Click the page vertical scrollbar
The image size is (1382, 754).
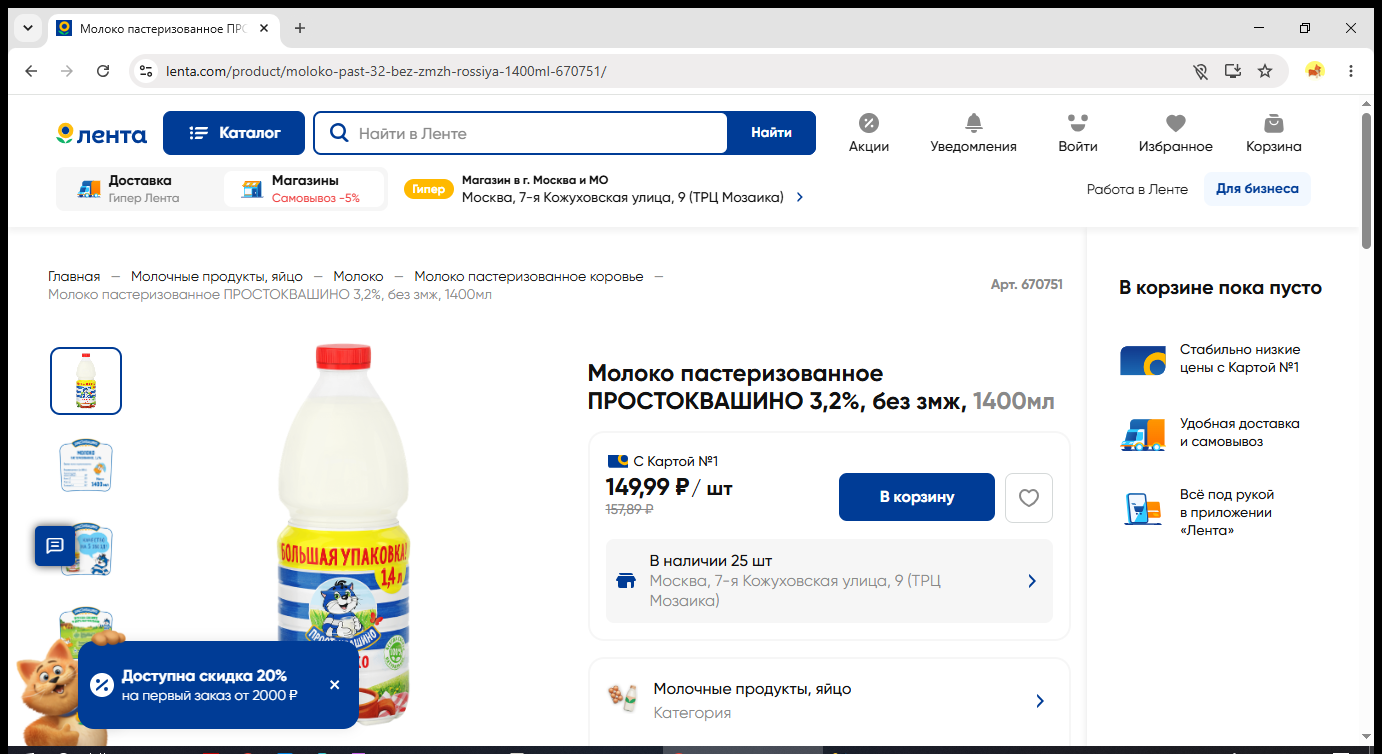tap(1367, 180)
